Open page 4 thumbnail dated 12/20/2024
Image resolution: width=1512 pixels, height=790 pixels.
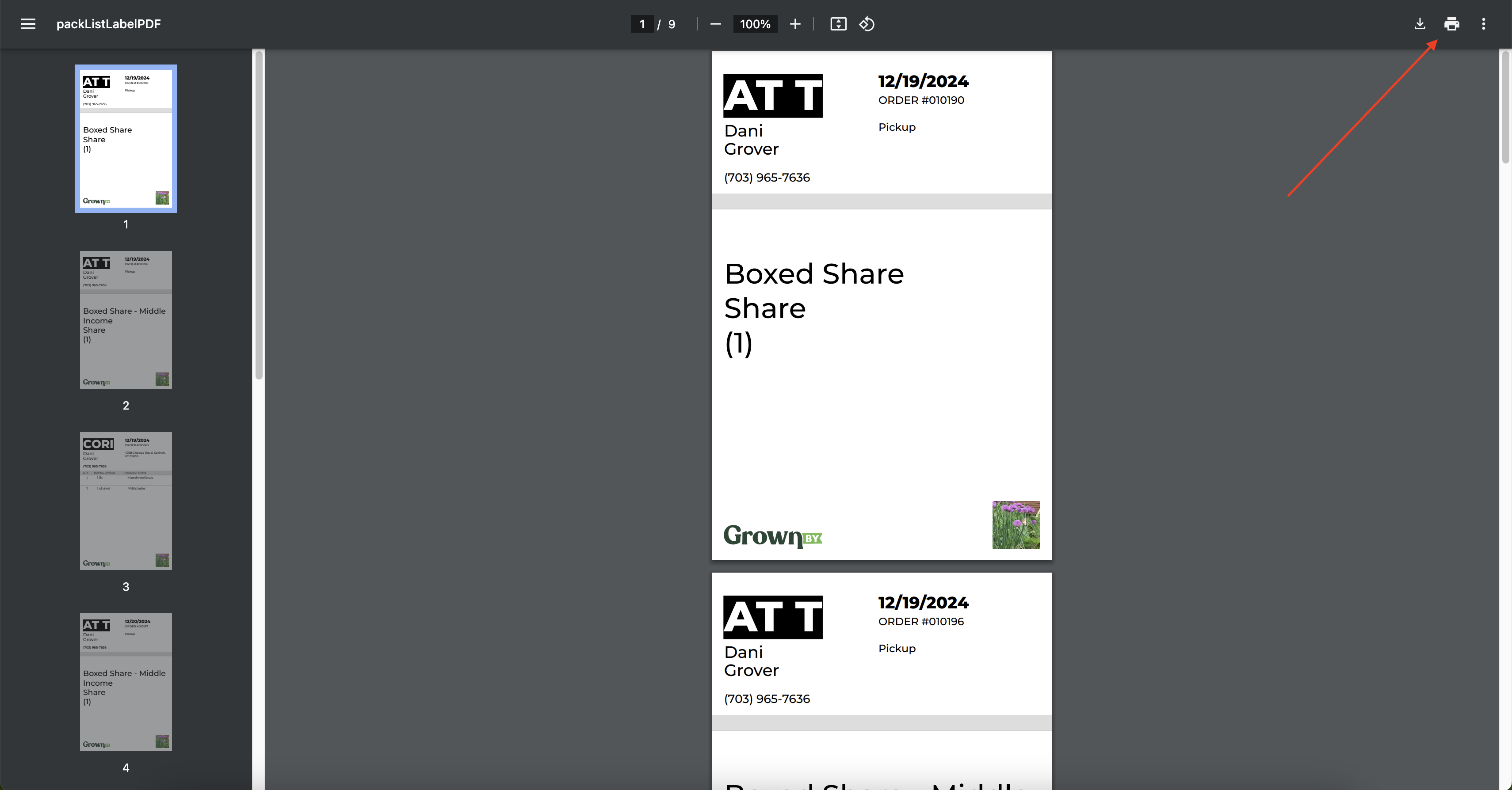pos(126,682)
